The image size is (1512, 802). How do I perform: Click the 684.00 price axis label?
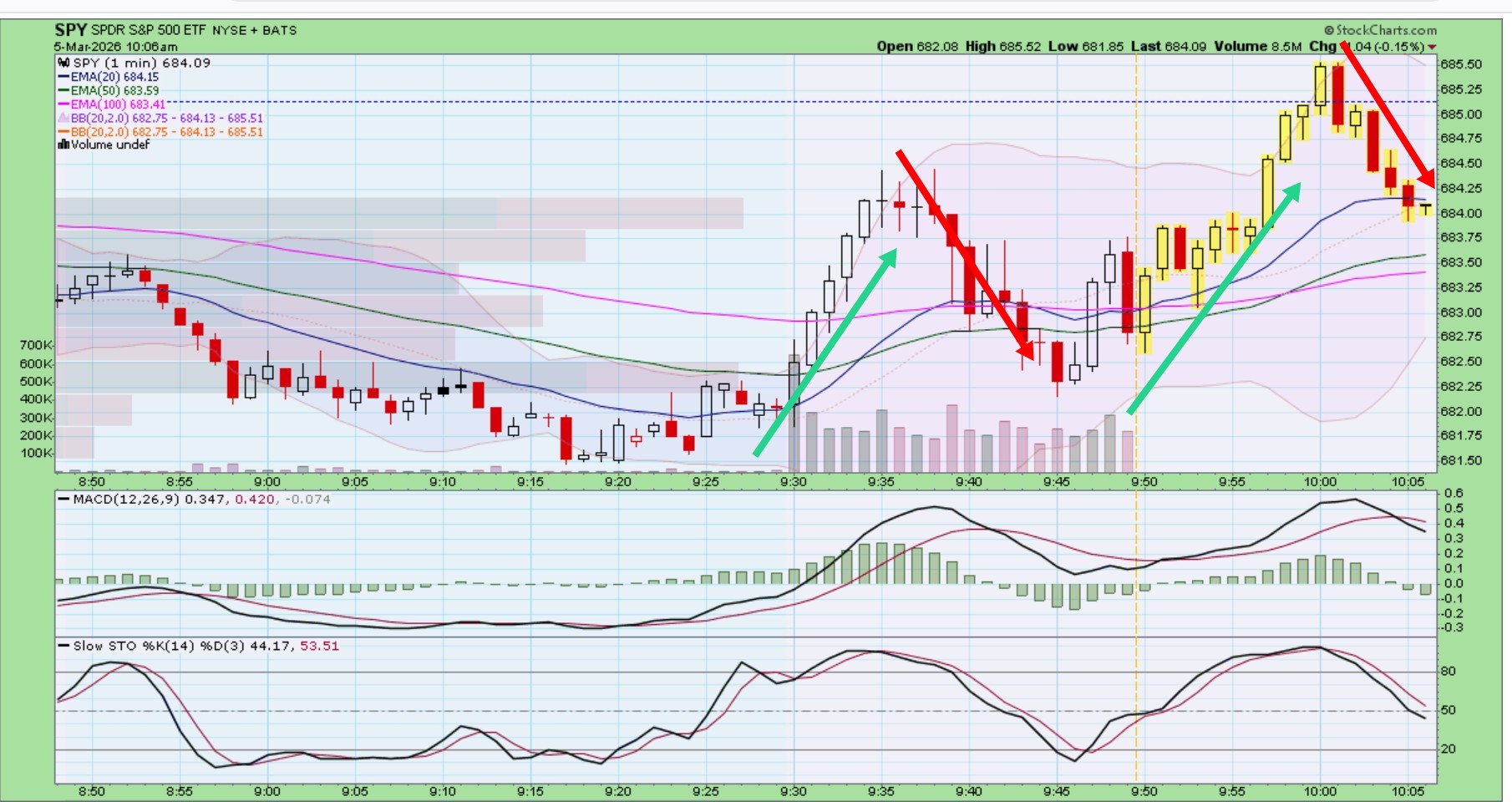pos(1462,213)
